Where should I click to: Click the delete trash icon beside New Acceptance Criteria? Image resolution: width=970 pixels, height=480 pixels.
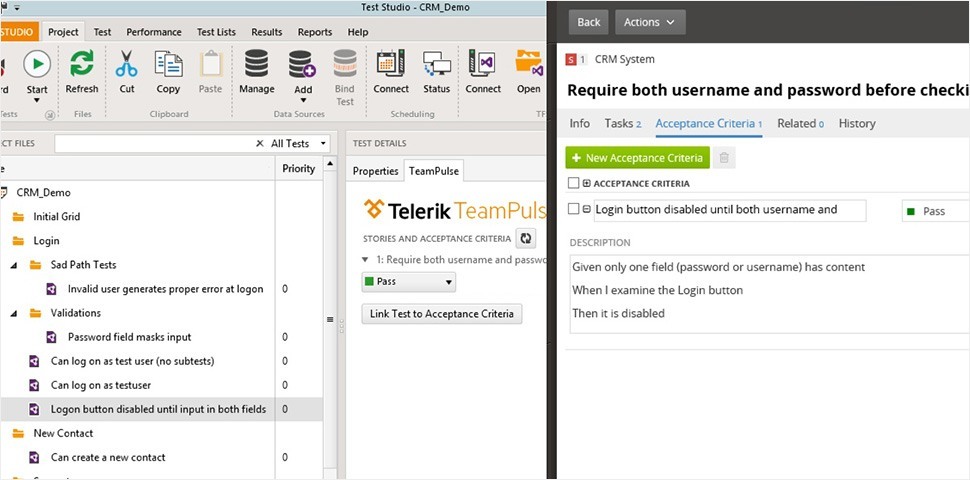point(724,158)
